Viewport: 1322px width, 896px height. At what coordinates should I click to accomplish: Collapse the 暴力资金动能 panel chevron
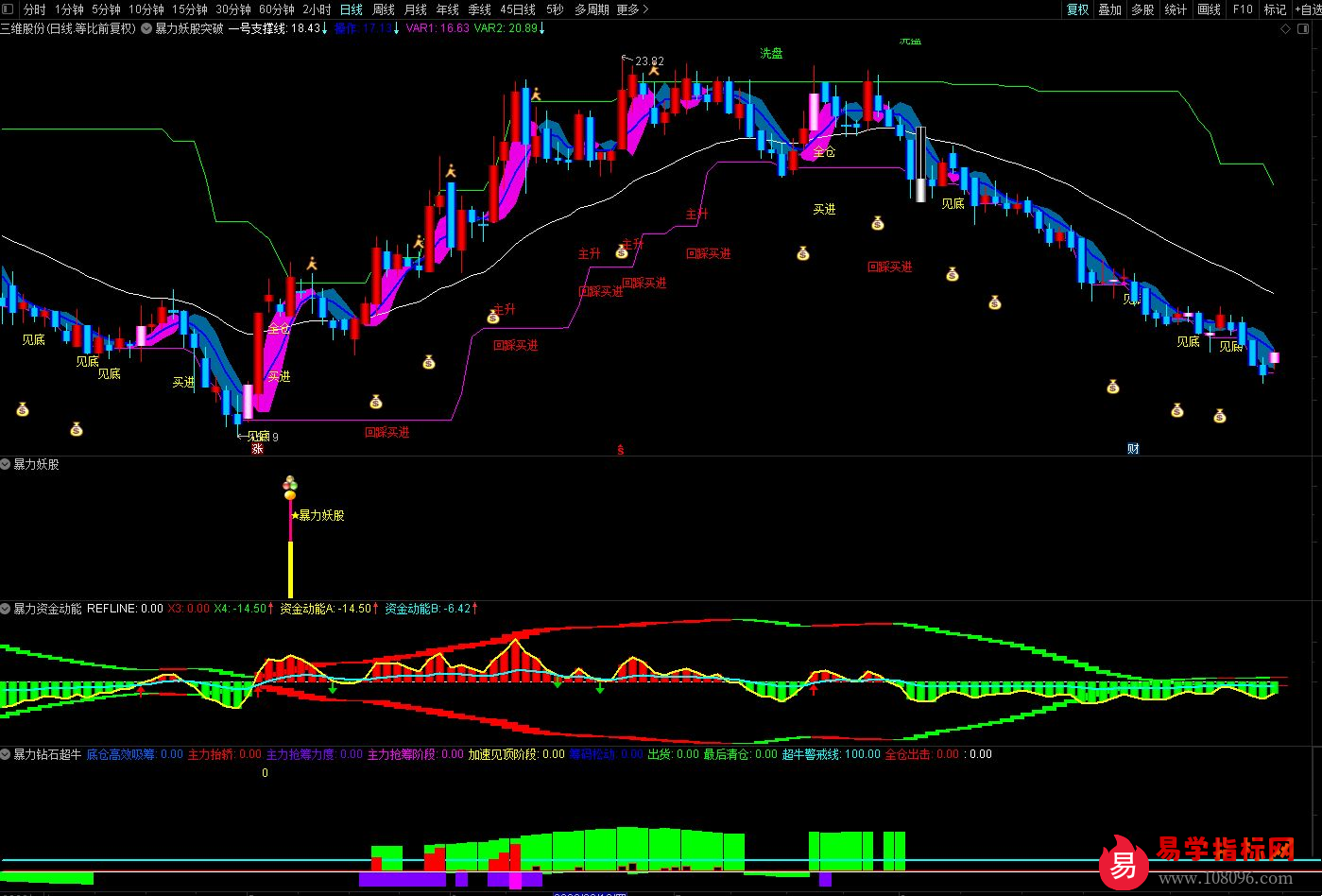coord(6,609)
